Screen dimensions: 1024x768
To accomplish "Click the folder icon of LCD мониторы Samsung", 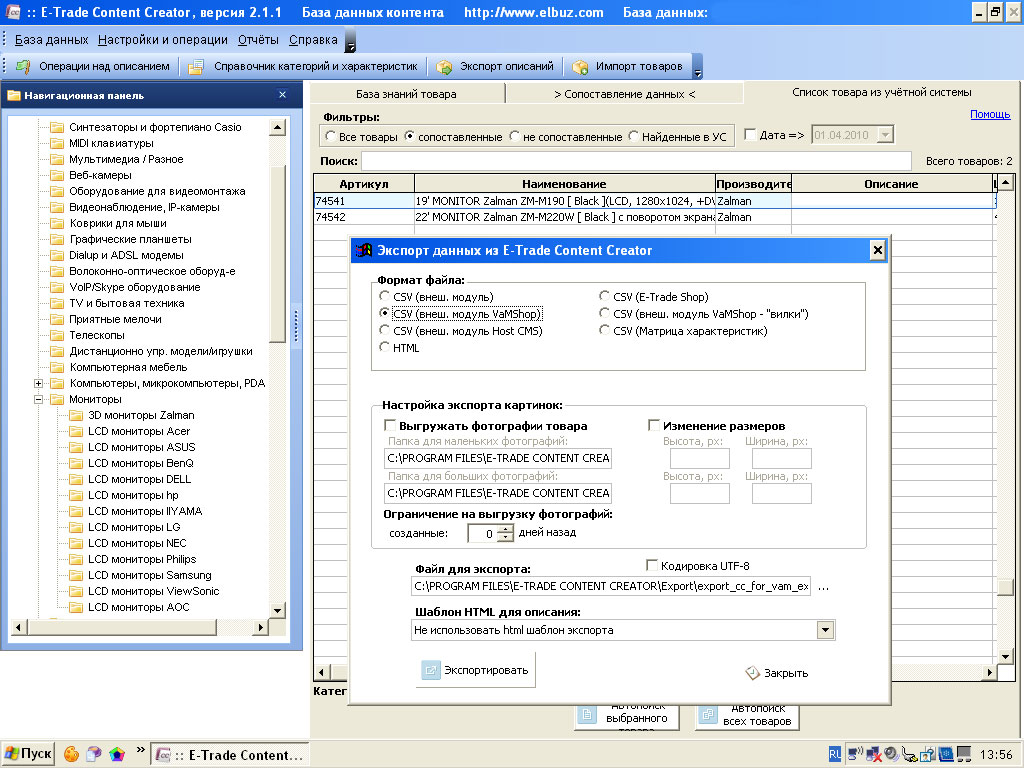I will [76, 575].
